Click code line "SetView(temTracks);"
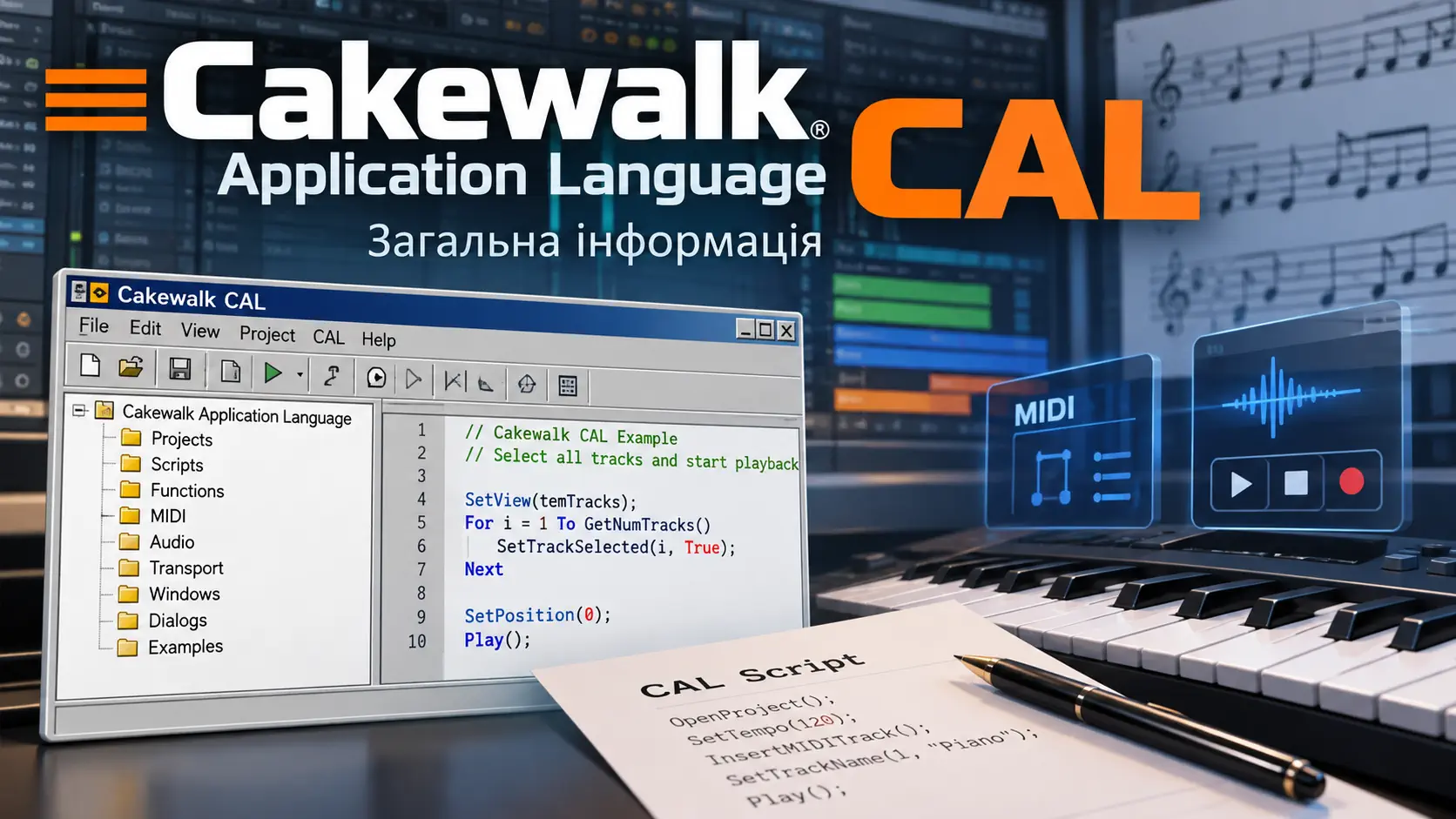Image resolution: width=1456 pixels, height=819 pixels. [x=550, y=500]
